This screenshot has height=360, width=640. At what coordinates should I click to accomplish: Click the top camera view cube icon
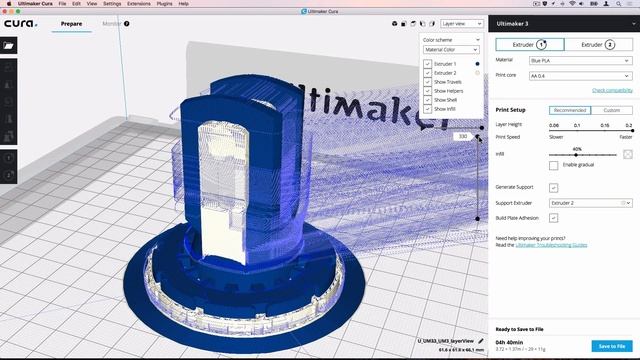point(413,24)
